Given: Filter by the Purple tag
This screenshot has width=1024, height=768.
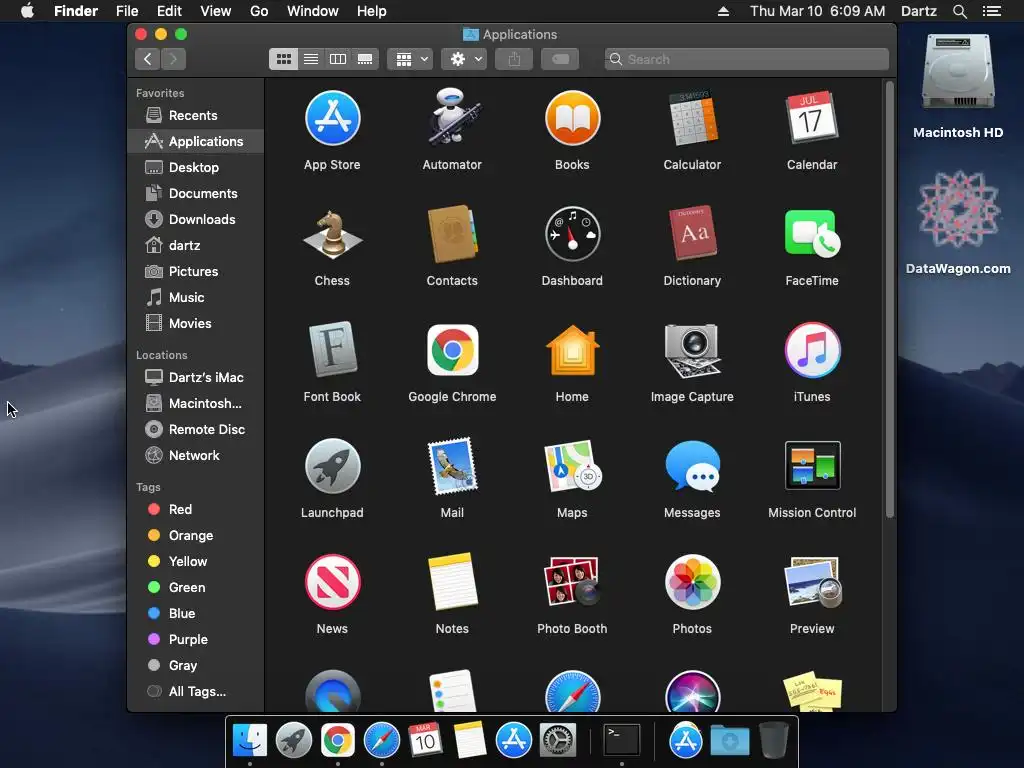Looking at the screenshot, I should click(x=196, y=639).
